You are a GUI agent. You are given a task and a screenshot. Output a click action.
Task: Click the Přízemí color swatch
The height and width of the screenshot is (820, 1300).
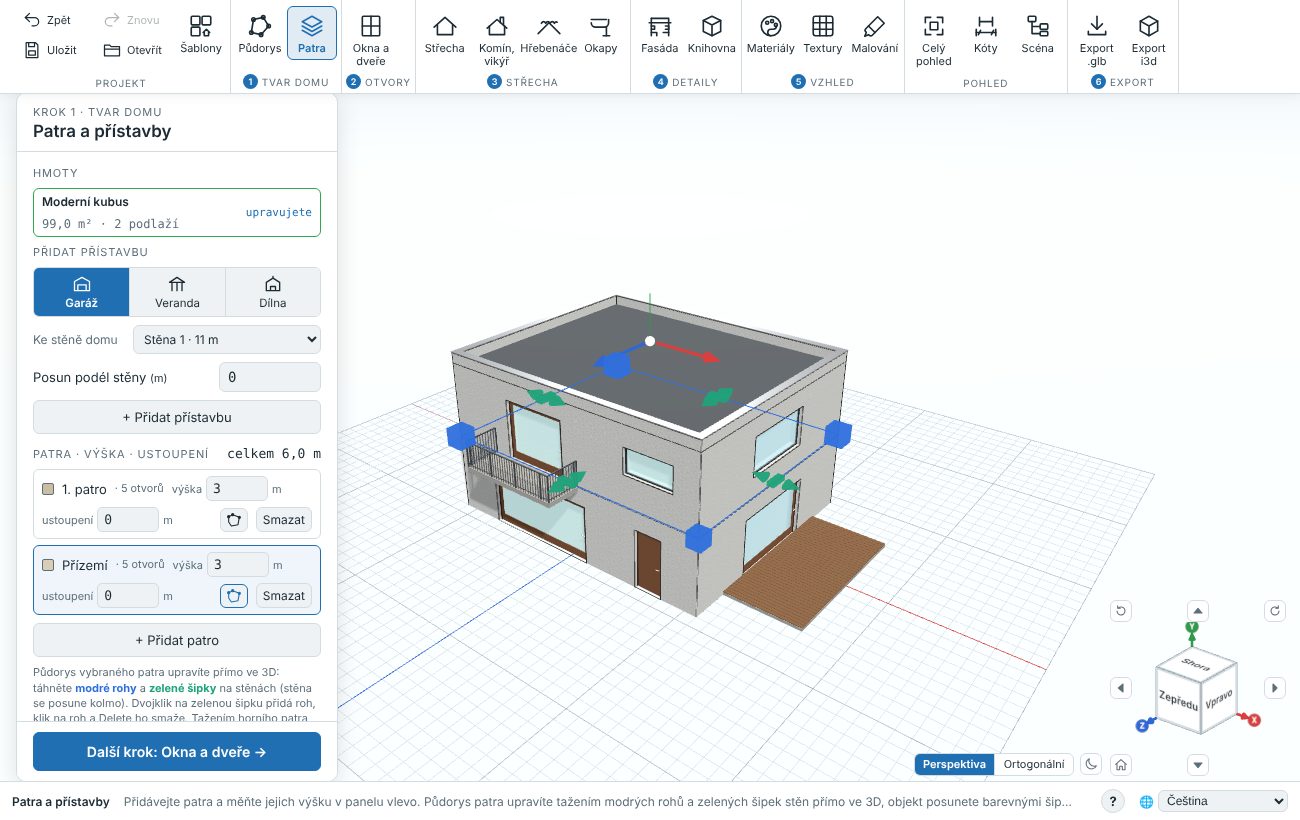click(x=48, y=565)
